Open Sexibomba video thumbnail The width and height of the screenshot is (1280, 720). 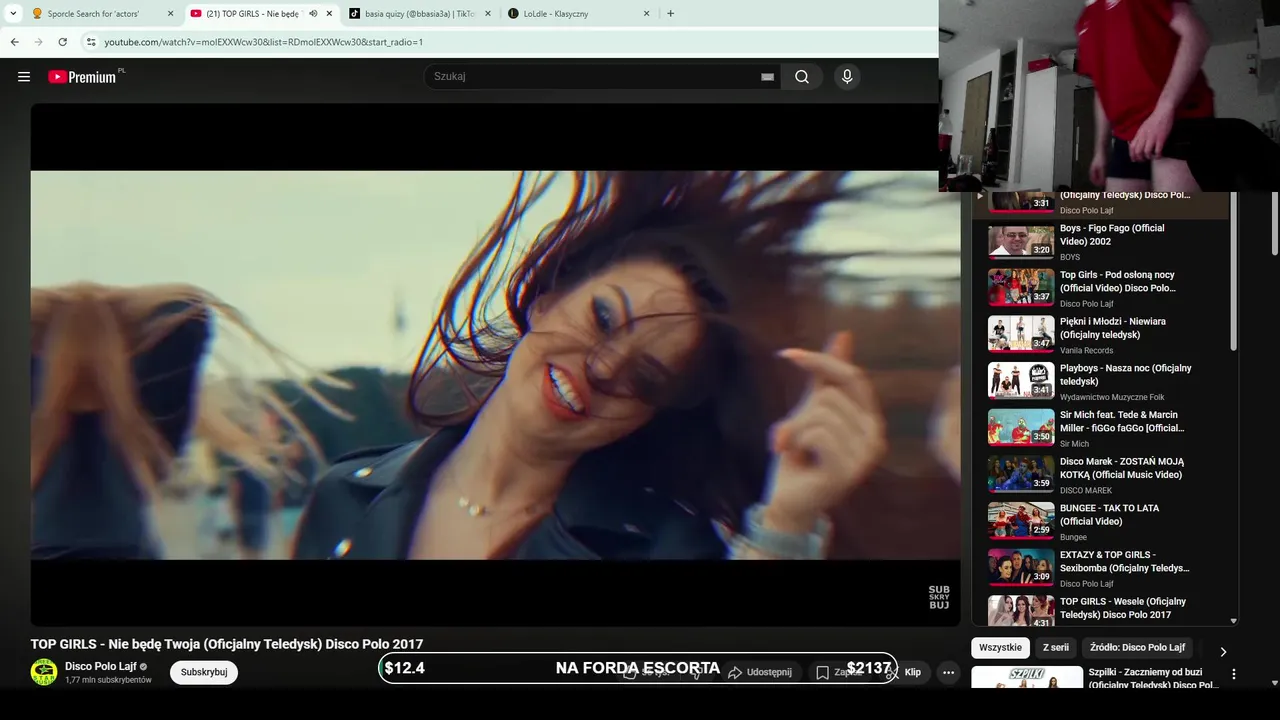point(1021,568)
